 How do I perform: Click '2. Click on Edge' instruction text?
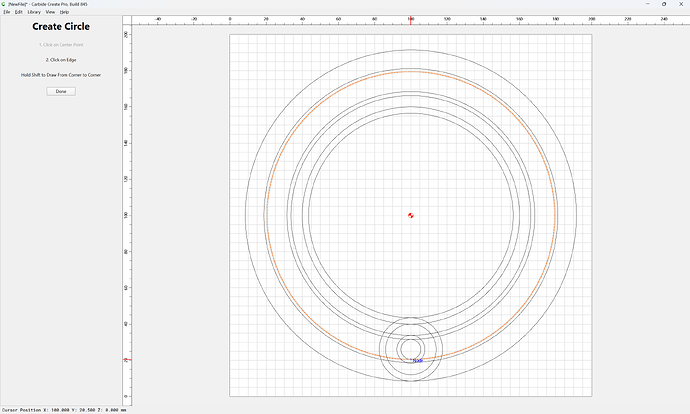click(x=61, y=60)
